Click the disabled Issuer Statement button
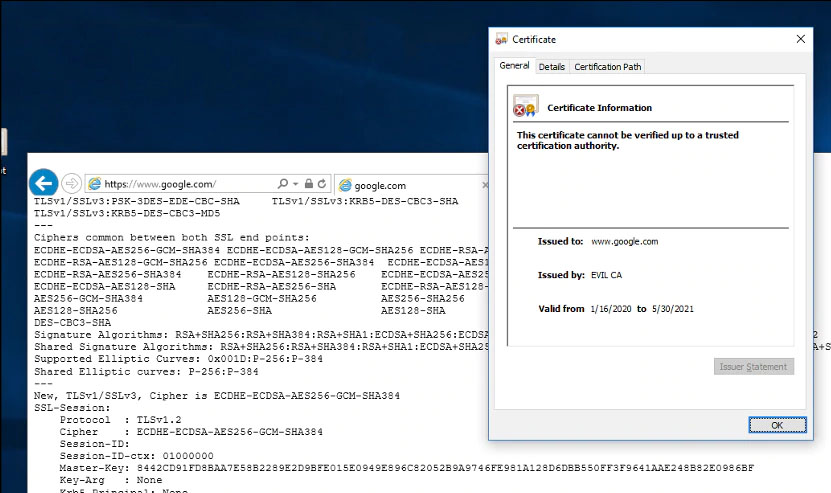831x493 pixels. pyautogui.click(x=754, y=367)
